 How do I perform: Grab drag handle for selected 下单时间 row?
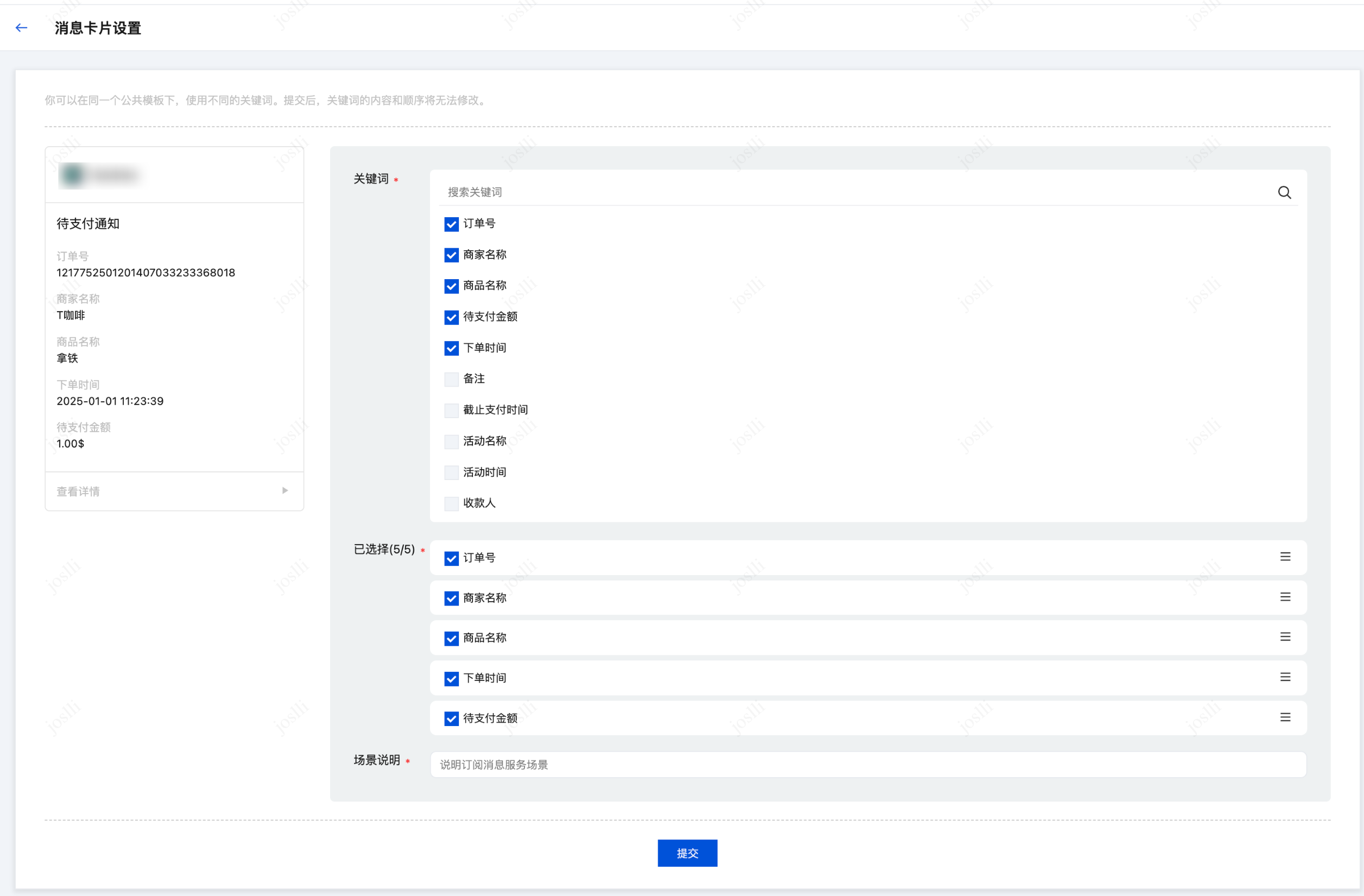[1285, 677]
